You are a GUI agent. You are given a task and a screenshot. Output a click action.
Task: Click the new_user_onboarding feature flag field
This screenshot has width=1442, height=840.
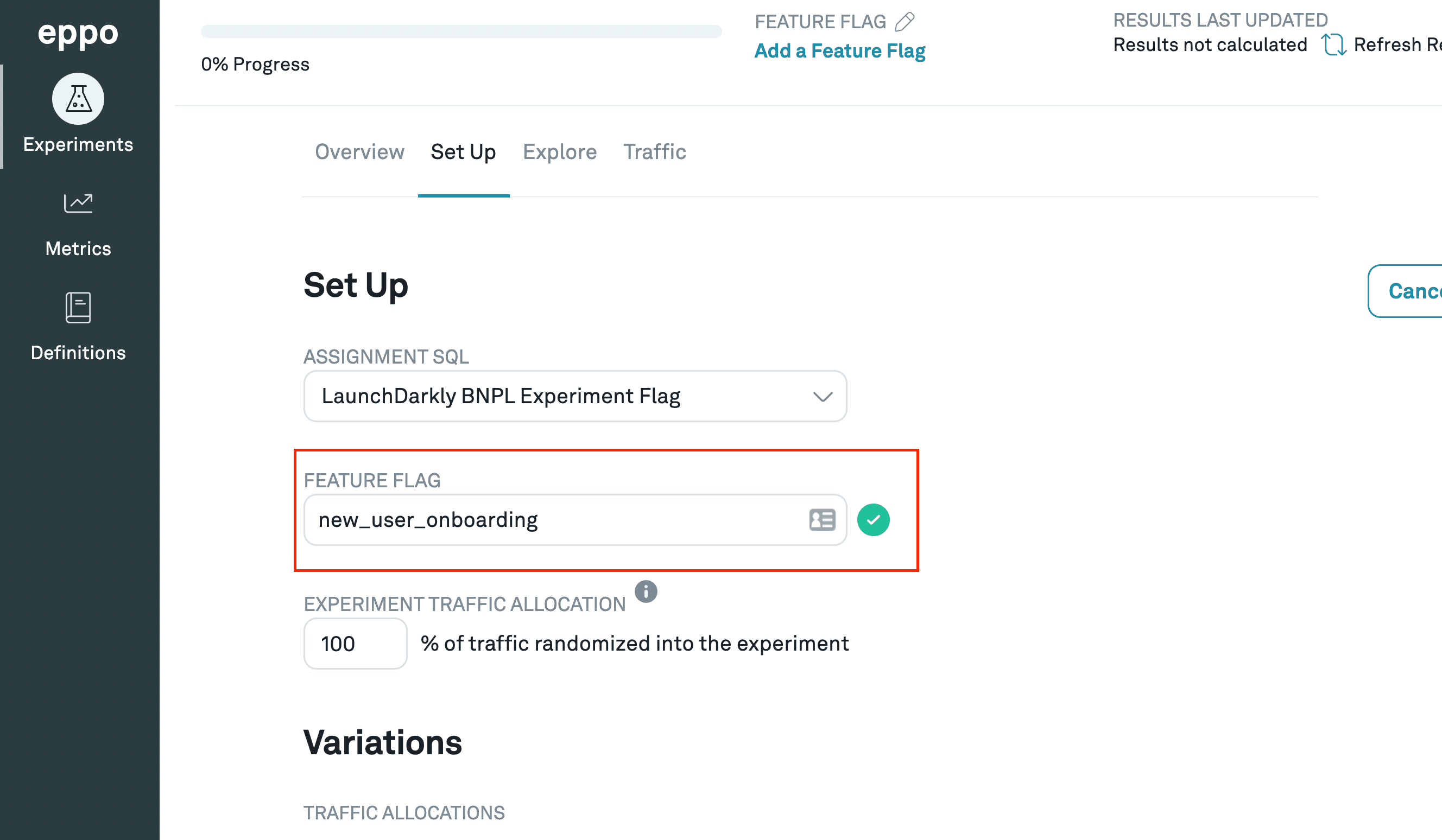click(549, 520)
